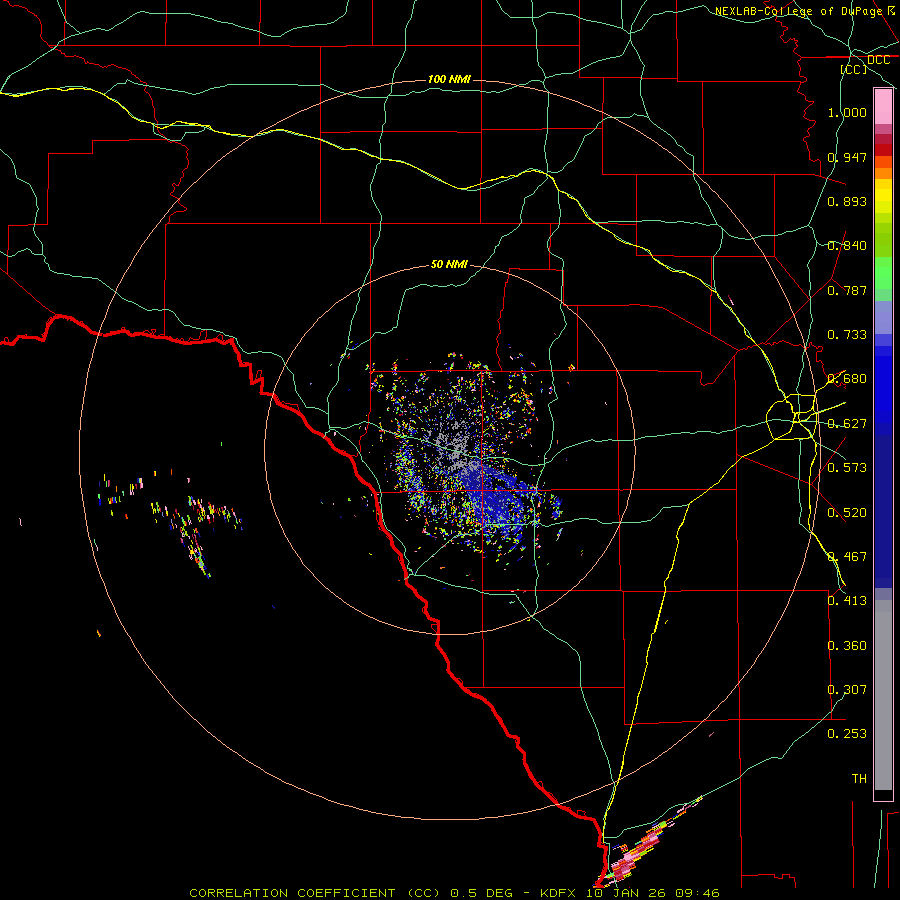The height and width of the screenshot is (900, 900).
Task: Click the 100 NMI range ring label
Action: (x=449, y=79)
